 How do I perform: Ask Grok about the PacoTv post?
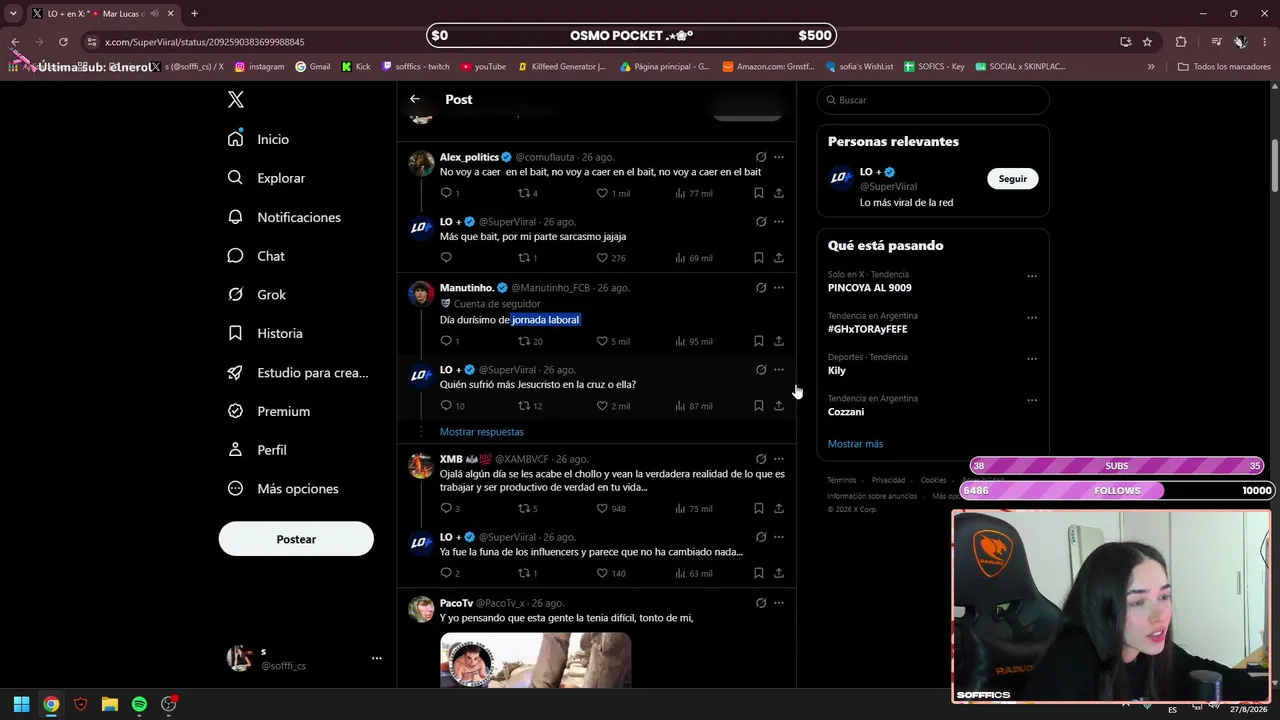[x=761, y=603]
